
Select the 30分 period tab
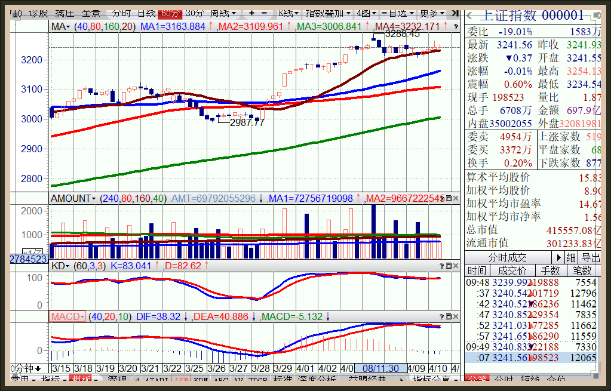pos(194,13)
